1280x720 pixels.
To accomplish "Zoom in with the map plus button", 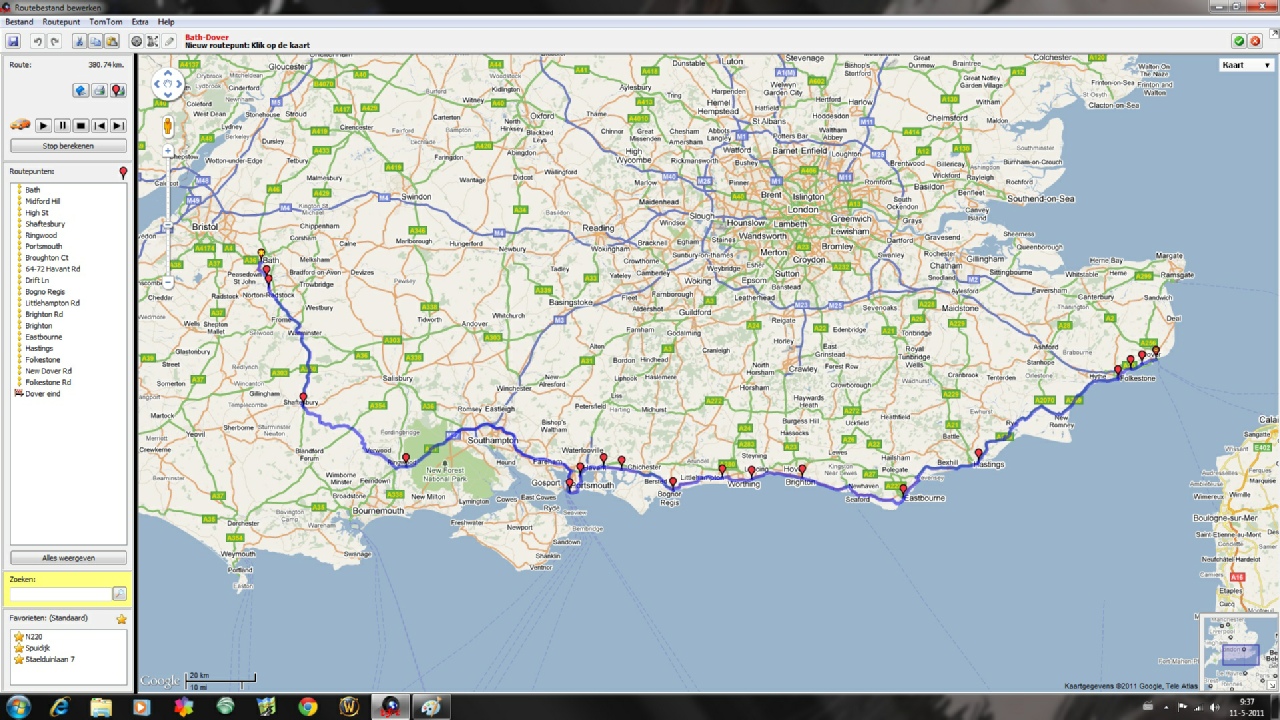I will pos(168,151).
